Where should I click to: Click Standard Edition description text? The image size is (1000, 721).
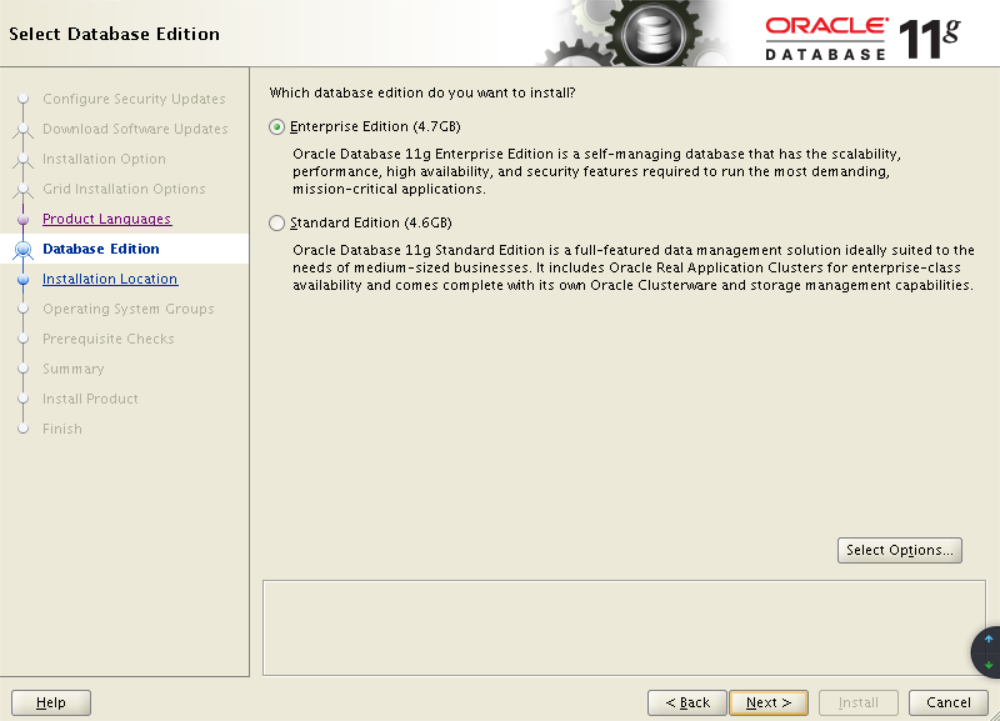633,268
